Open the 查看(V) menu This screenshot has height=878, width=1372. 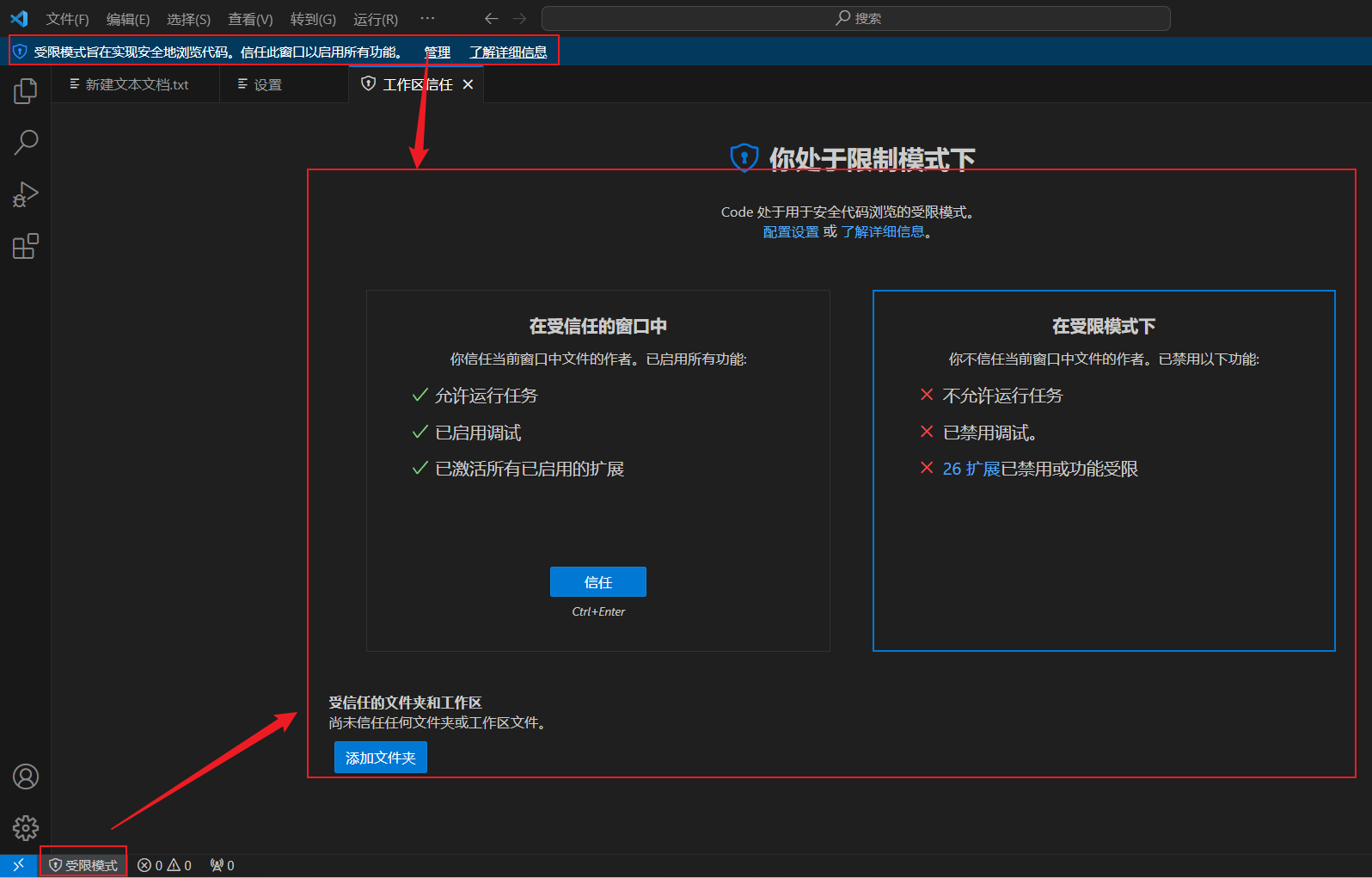tap(250, 19)
